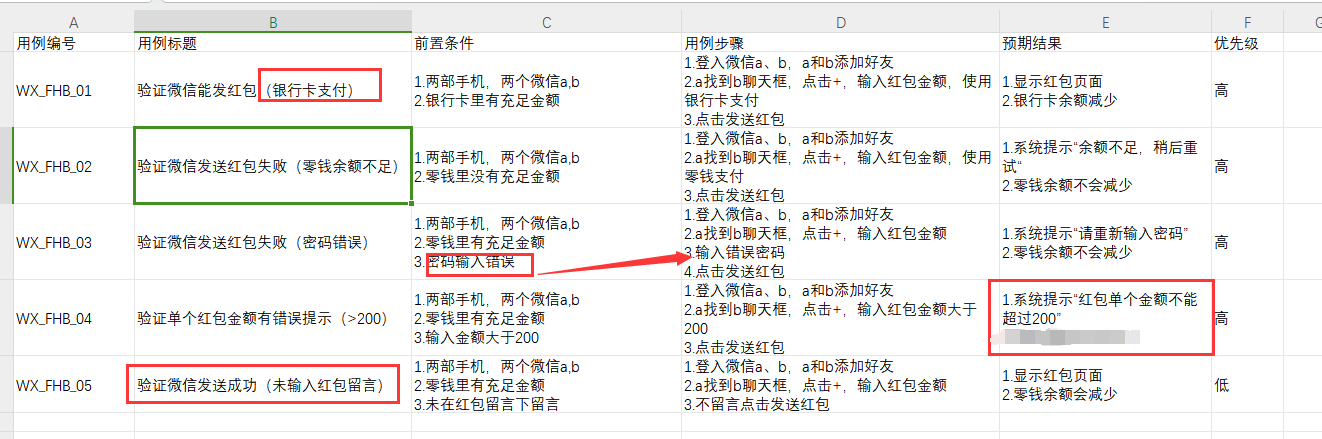The height and width of the screenshot is (439, 1322).
Task: Click precondition cell containing 未在红包留言下留言
Action: point(546,385)
